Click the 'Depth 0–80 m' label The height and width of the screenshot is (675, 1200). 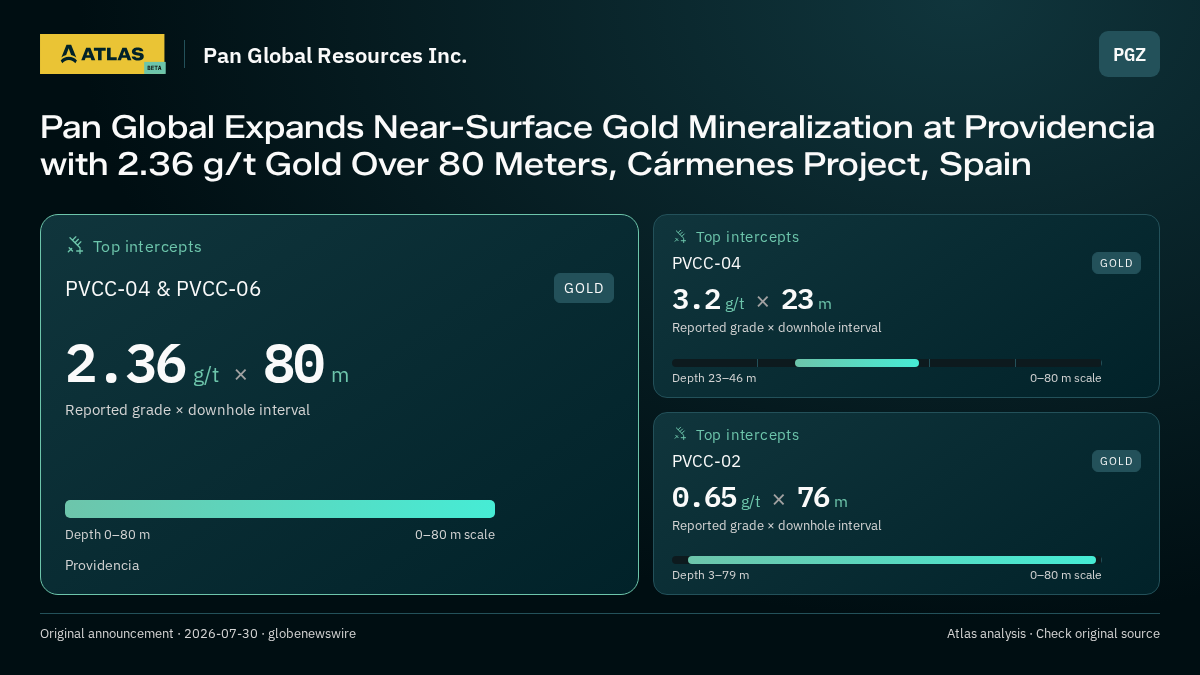[x=107, y=534]
